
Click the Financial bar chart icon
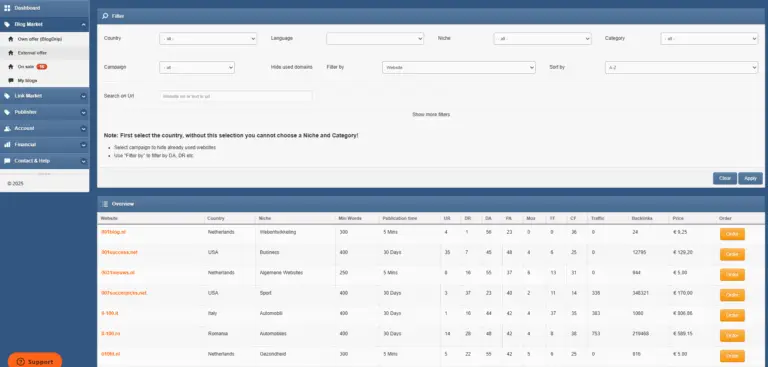coord(7,145)
